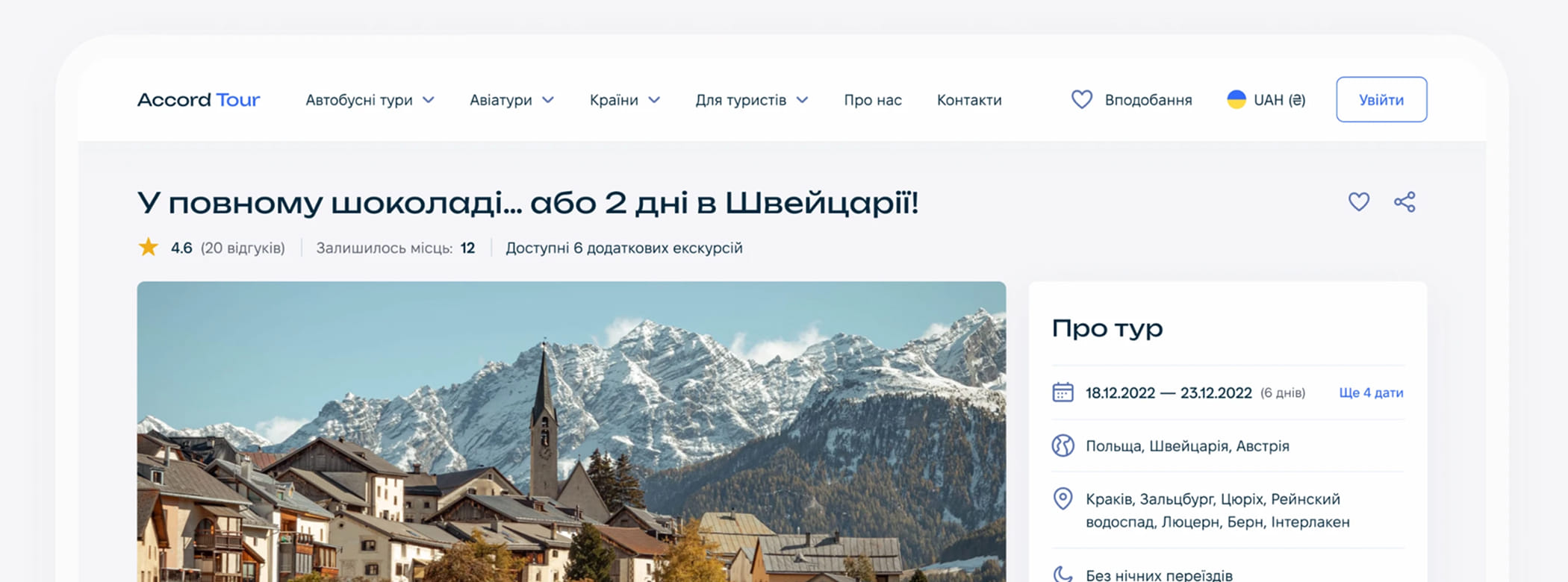
Task: Click the 4.6 rating value
Action: [181, 248]
